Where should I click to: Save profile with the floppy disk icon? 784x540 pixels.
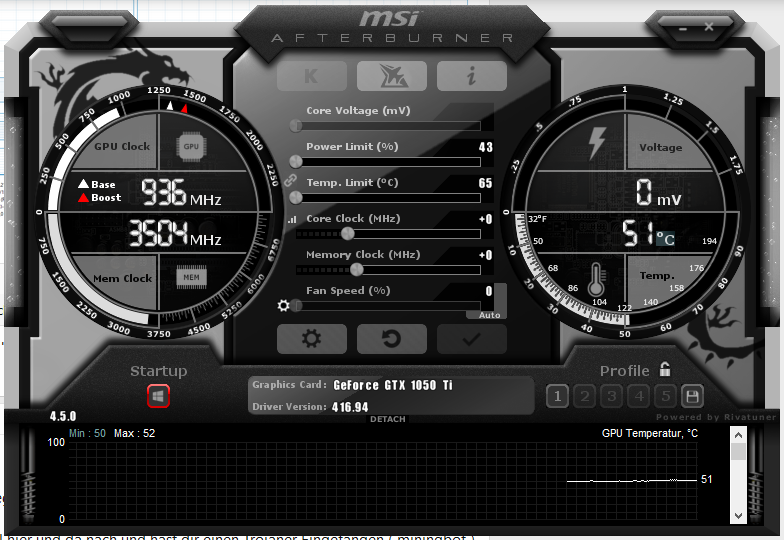coord(692,396)
